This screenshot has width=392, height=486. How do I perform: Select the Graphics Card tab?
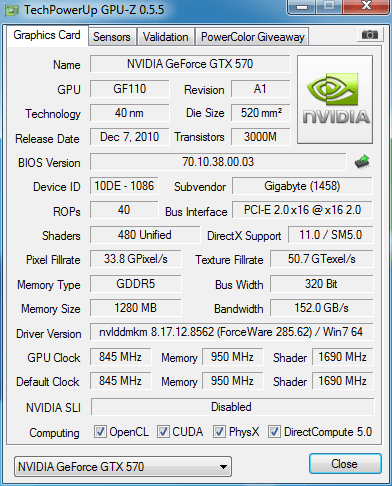coord(47,35)
